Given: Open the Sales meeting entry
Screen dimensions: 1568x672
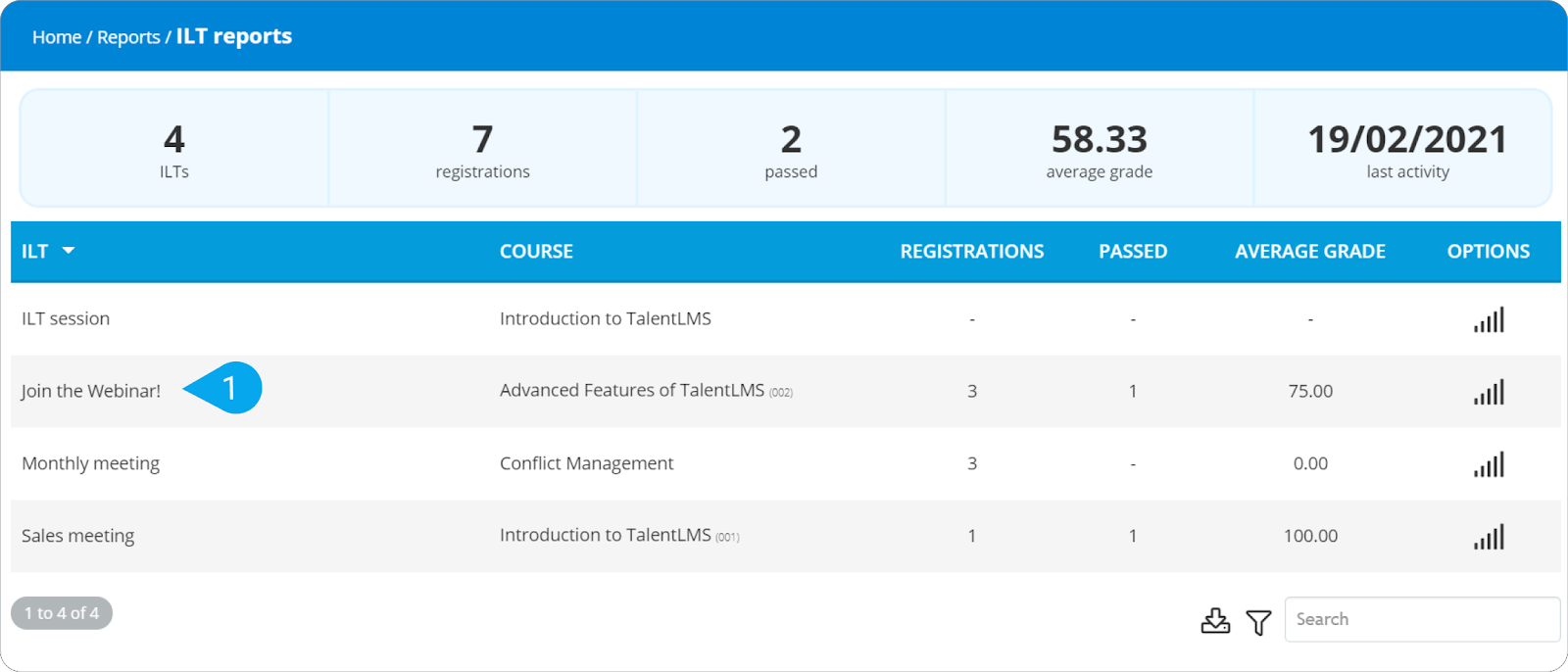Looking at the screenshot, I should 78,536.
